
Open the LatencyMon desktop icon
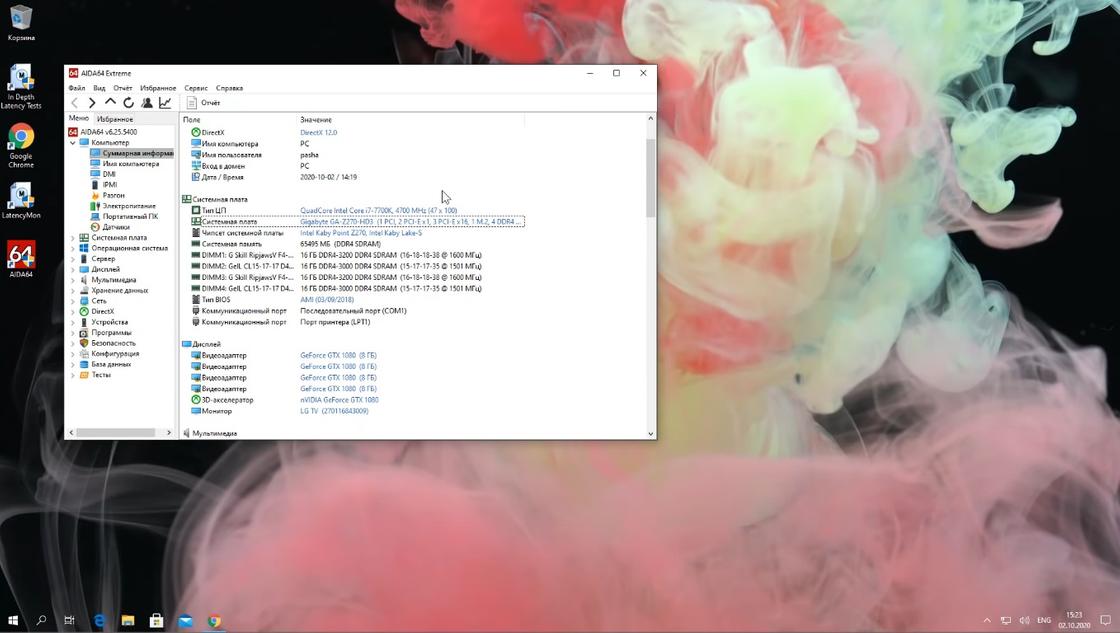pos(21,201)
